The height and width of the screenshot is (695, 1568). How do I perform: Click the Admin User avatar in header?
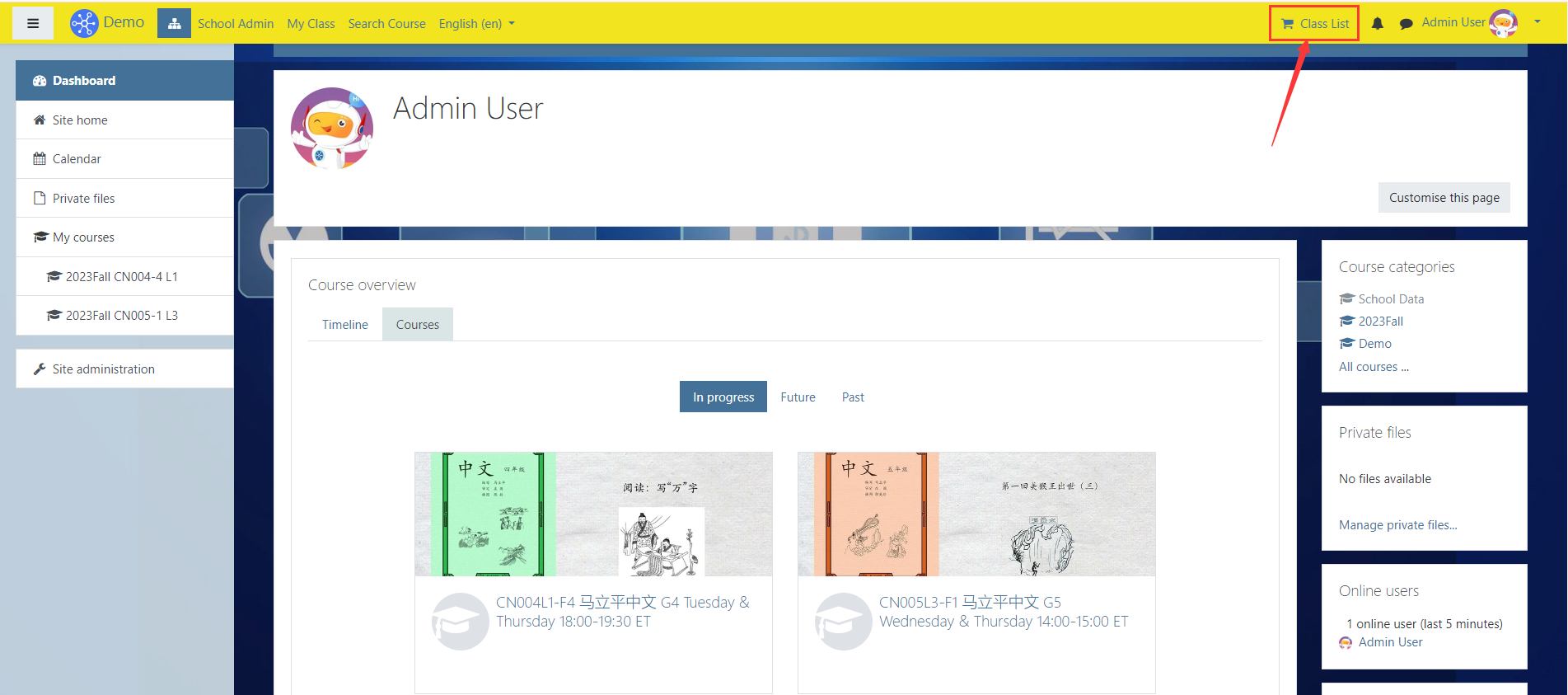1503,23
